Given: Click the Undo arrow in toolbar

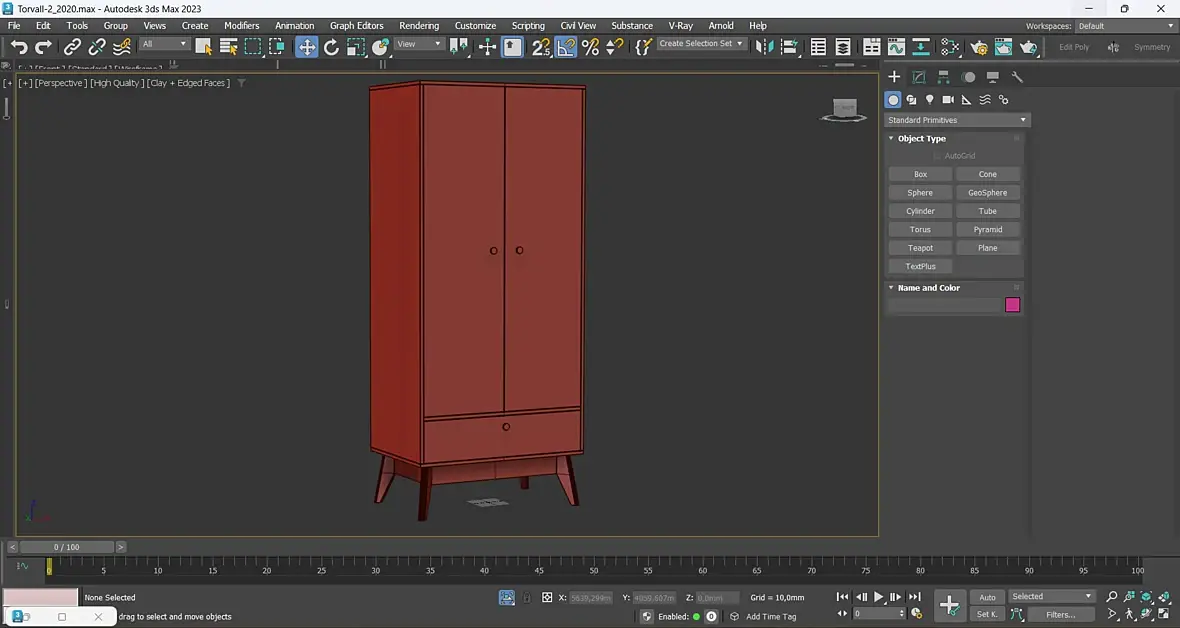Looking at the screenshot, I should click(19, 47).
